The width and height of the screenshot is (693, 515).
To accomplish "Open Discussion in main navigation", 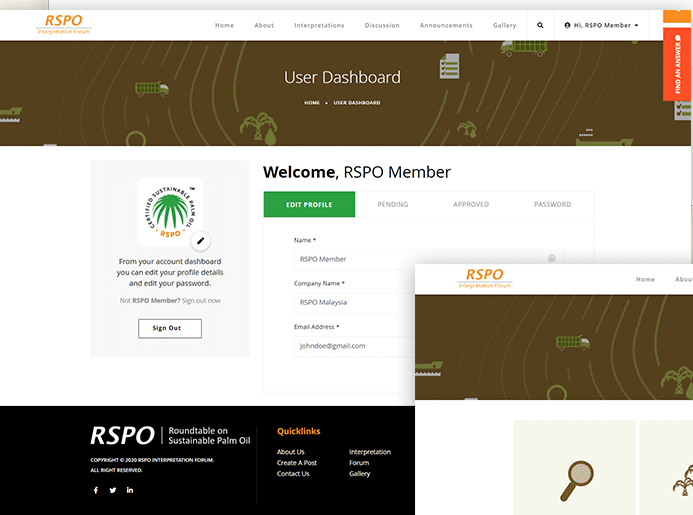I will click(x=382, y=25).
